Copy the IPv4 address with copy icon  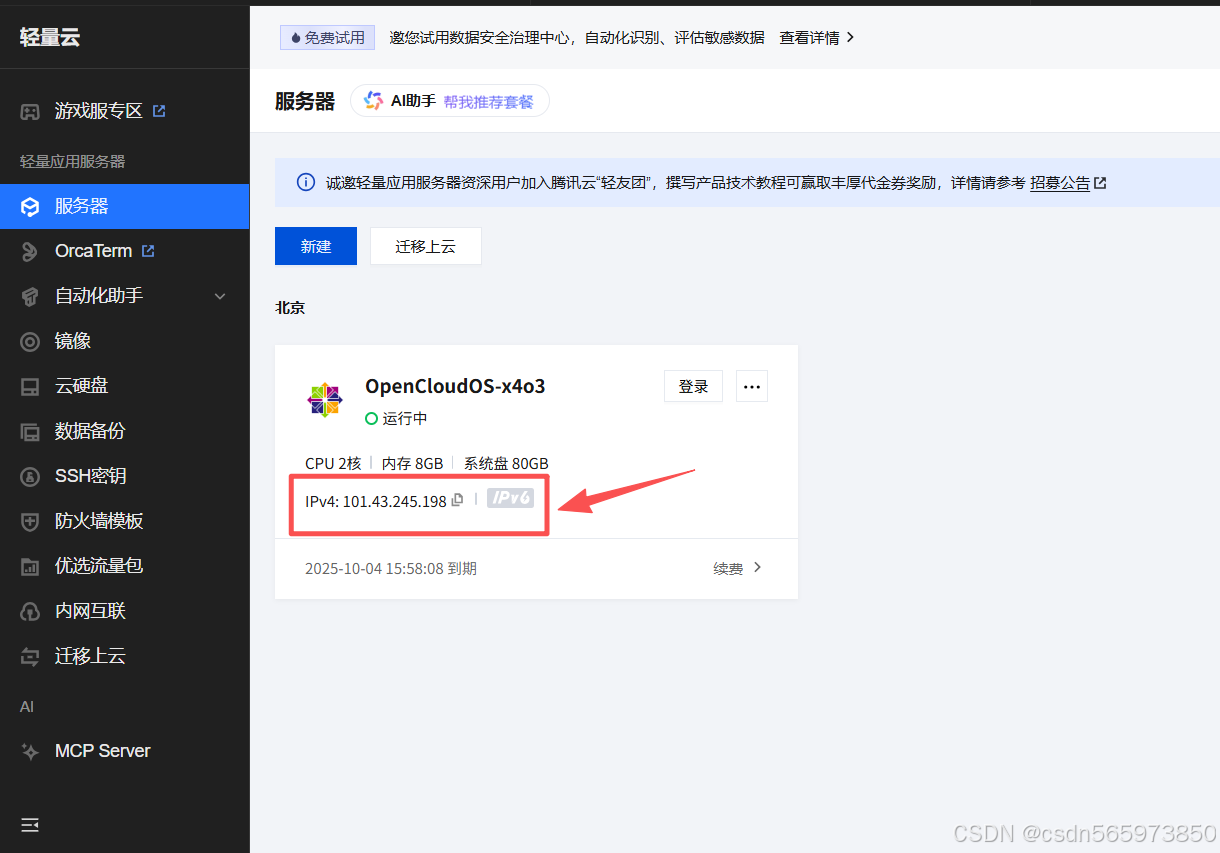tap(457, 500)
